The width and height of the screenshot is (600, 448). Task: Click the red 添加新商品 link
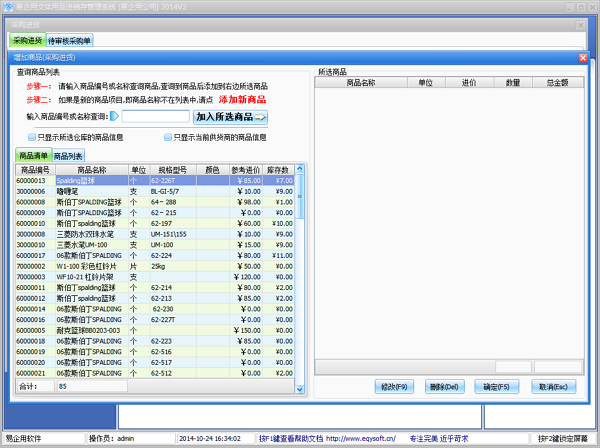tap(242, 100)
